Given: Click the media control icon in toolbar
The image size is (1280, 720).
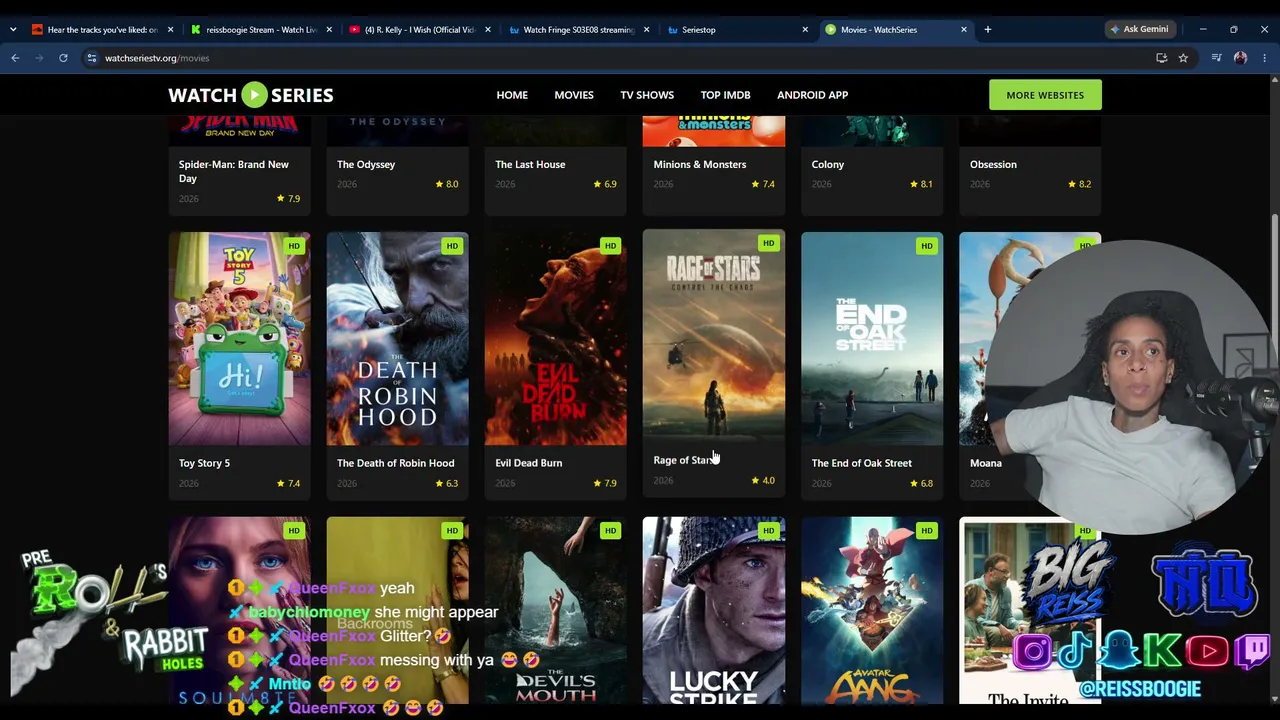Looking at the screenshot, I should (1216, 58).
